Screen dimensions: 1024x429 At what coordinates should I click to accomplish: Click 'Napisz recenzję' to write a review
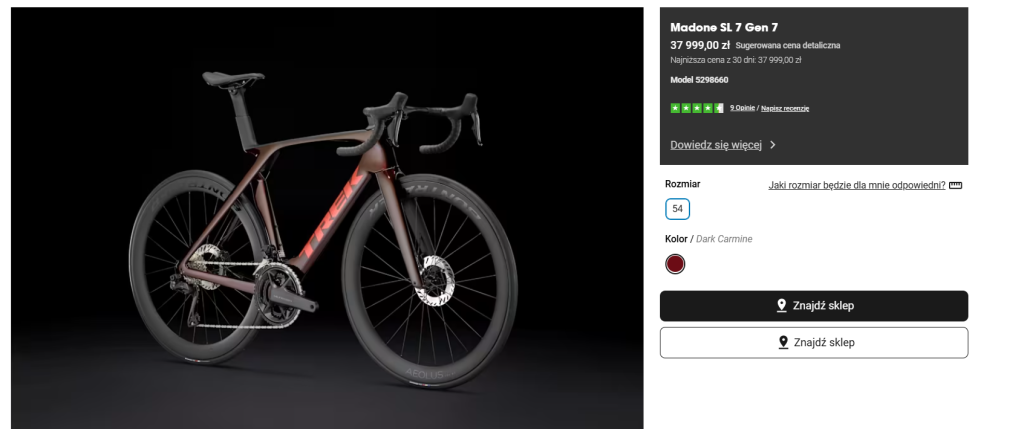pos(784,108)
